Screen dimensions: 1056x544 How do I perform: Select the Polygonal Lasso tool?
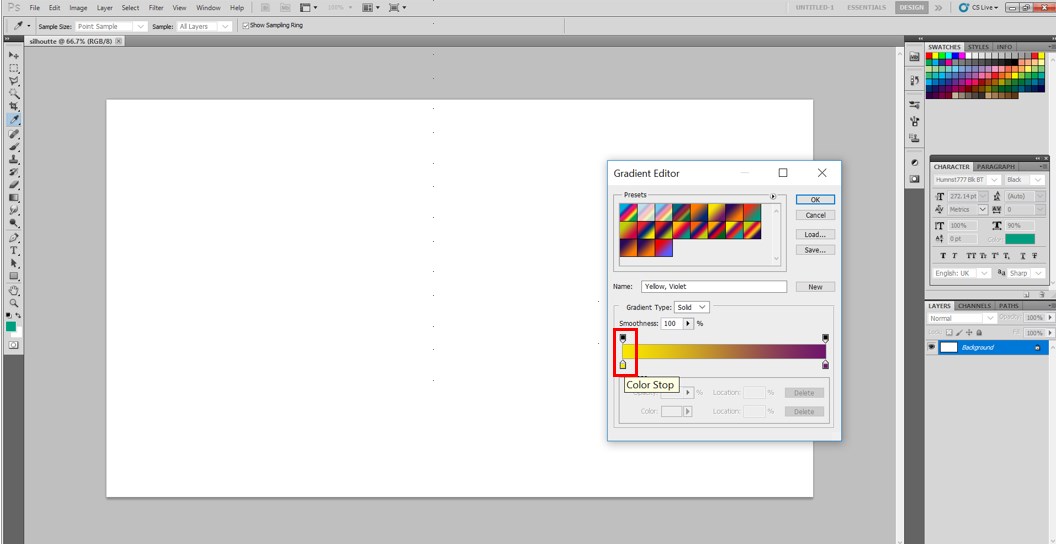(13, 81)
